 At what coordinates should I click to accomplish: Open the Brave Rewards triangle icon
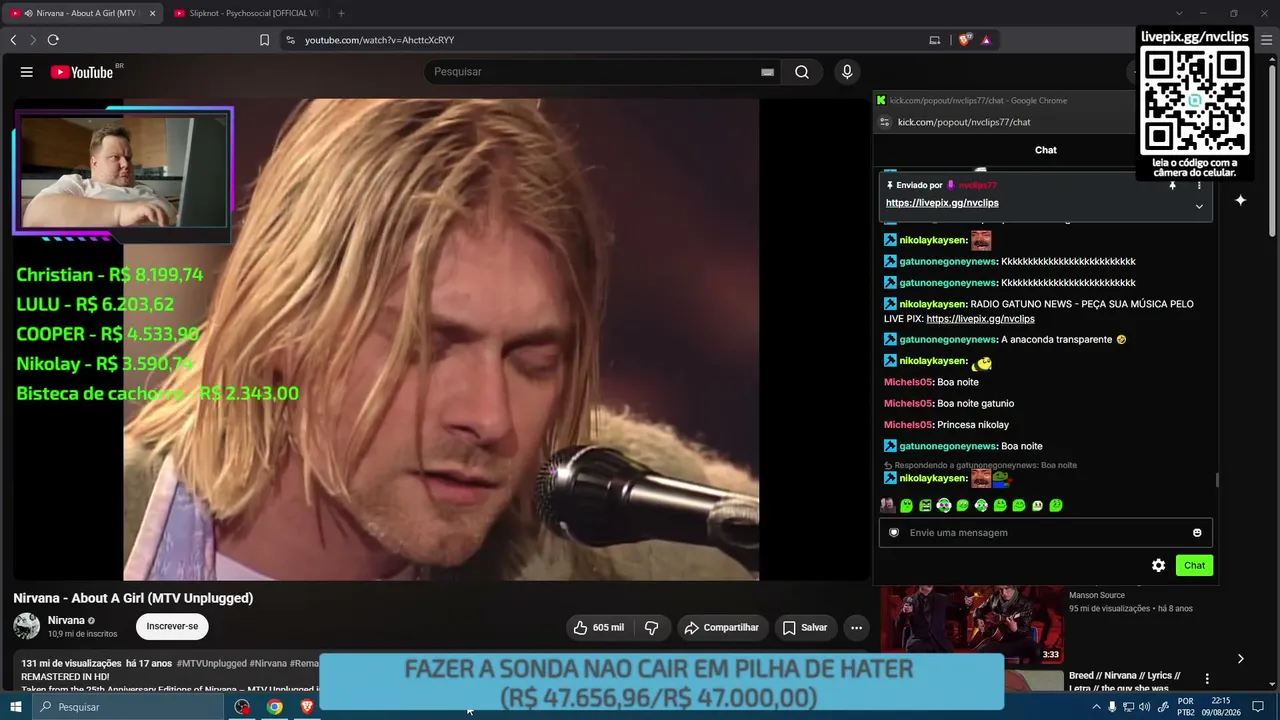[x=986, y=40]
